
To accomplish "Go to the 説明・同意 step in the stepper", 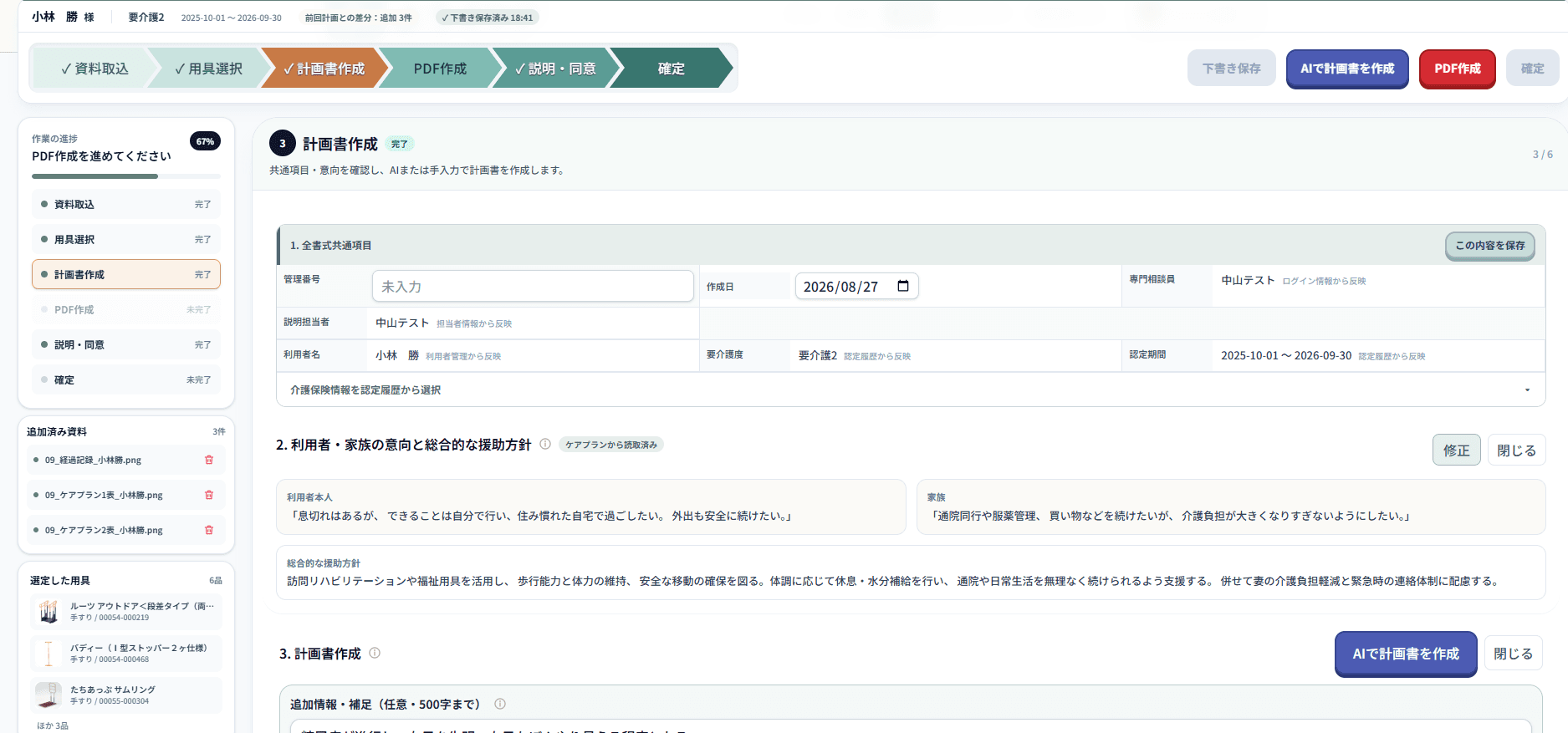I will (x=555, y=69).
